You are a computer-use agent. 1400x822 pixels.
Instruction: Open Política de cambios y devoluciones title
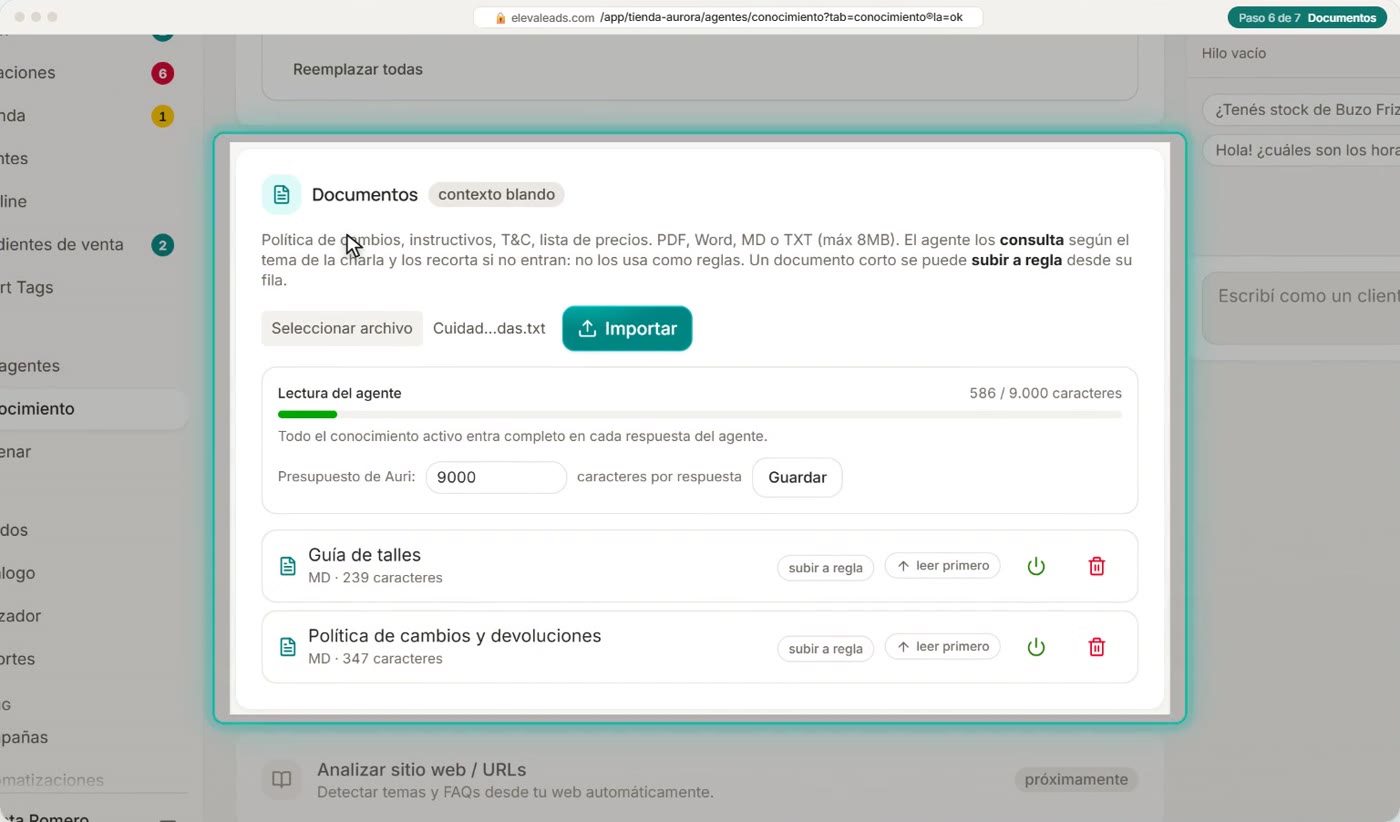[454, 636]
